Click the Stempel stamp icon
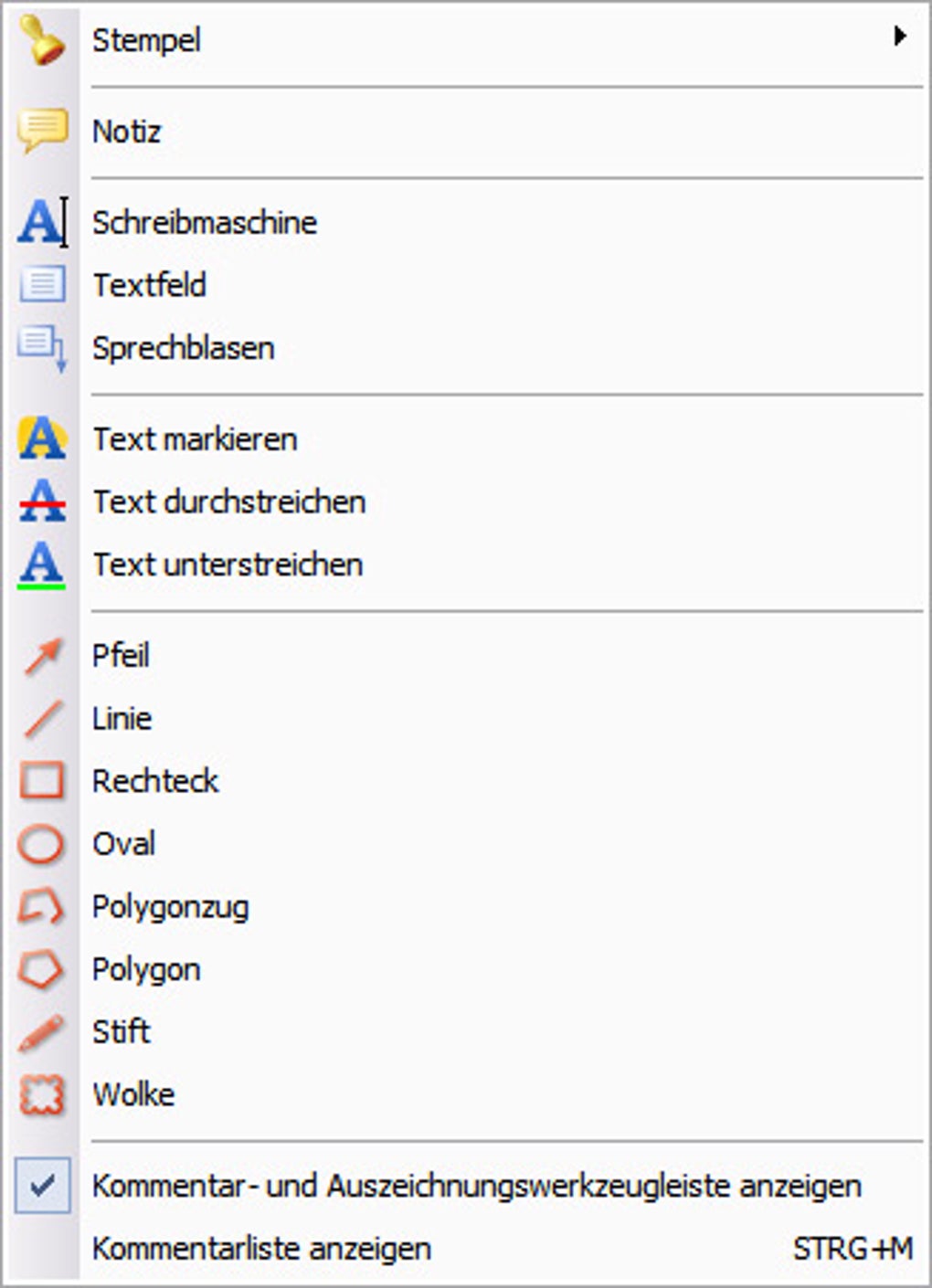The image size is (932, 1288). tap(41, 40)
